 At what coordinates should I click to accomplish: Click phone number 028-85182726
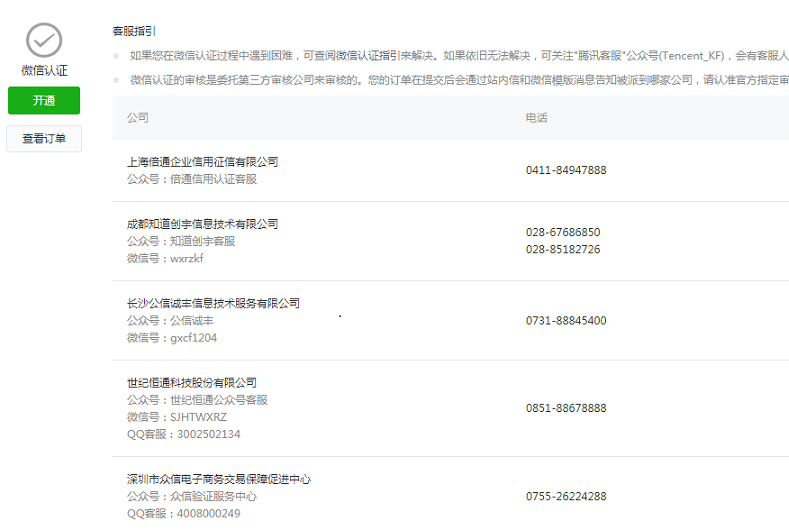[563, 249]
